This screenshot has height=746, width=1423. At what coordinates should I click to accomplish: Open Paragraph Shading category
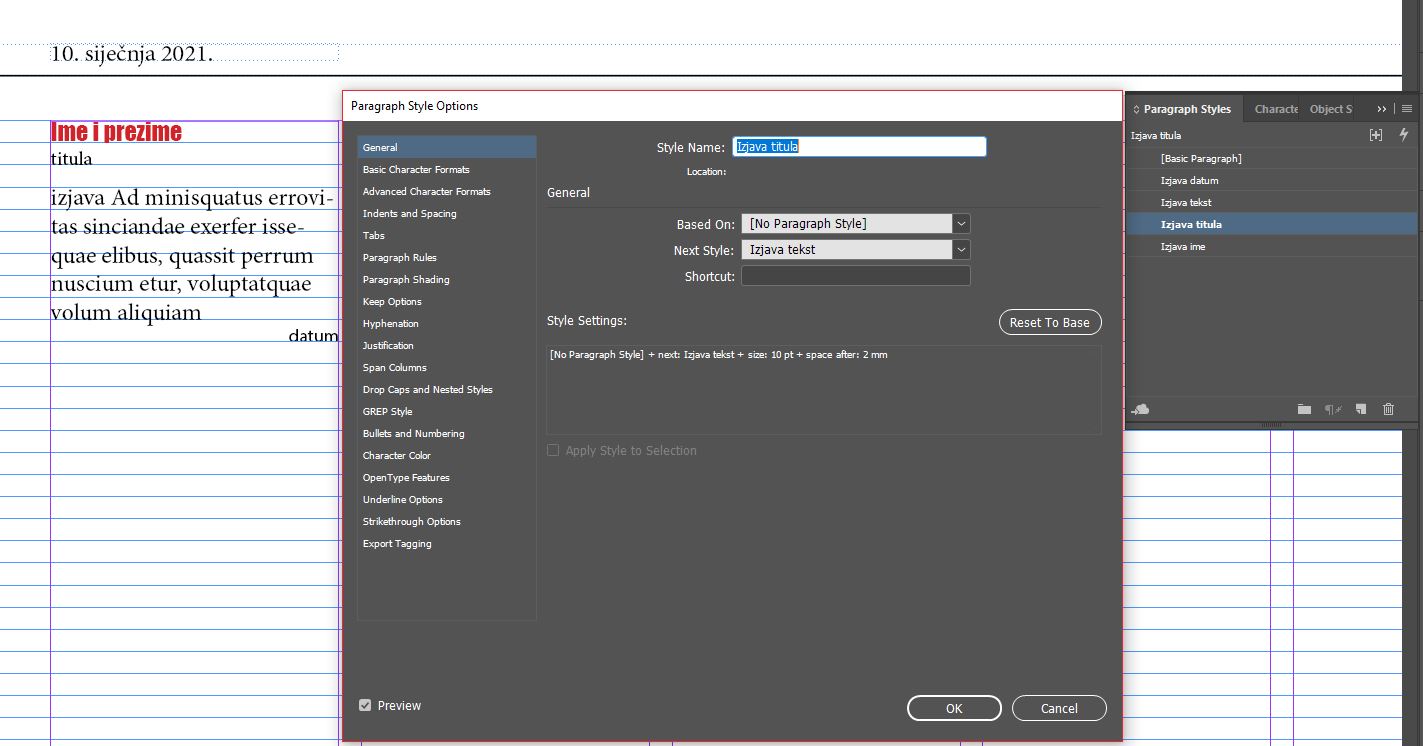tap(447, 279)
